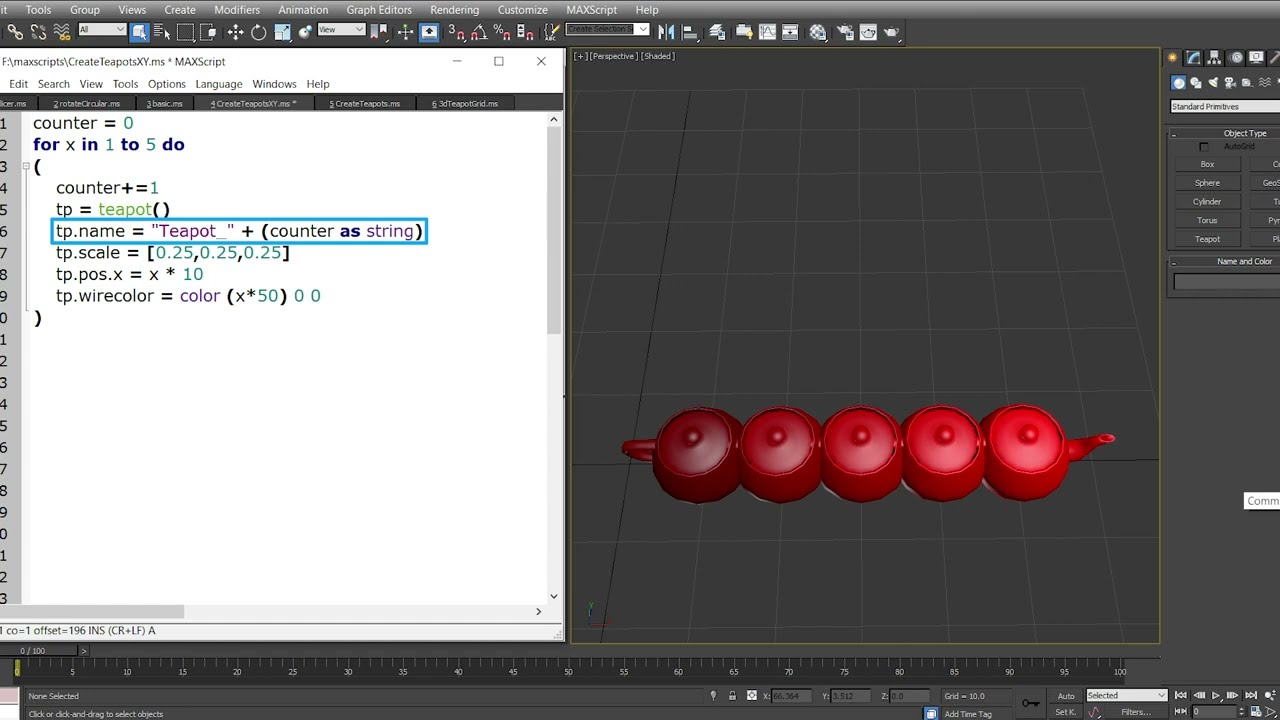Switch to the Modify command panel tab
1280x720 pixels.
pos(1194,58)
